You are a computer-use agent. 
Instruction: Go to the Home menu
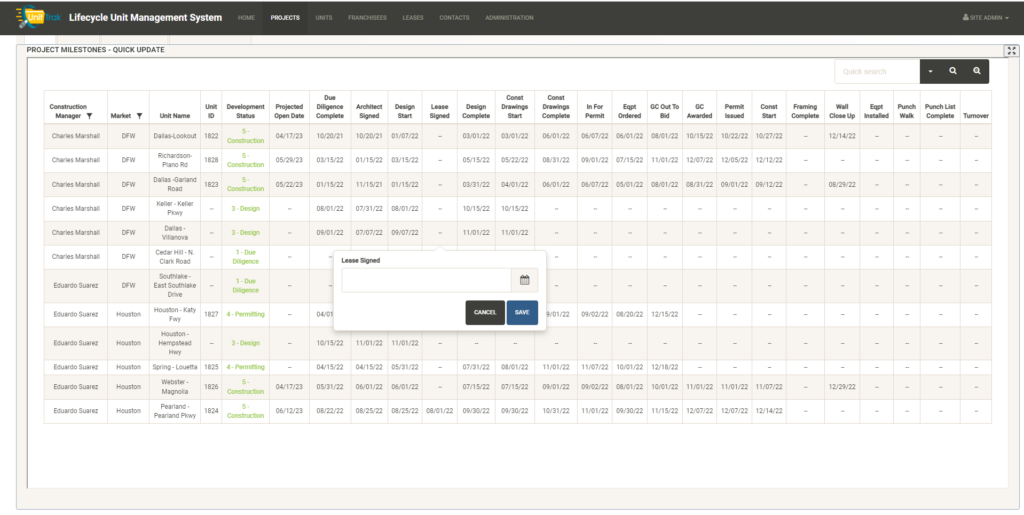coord(247,18)
